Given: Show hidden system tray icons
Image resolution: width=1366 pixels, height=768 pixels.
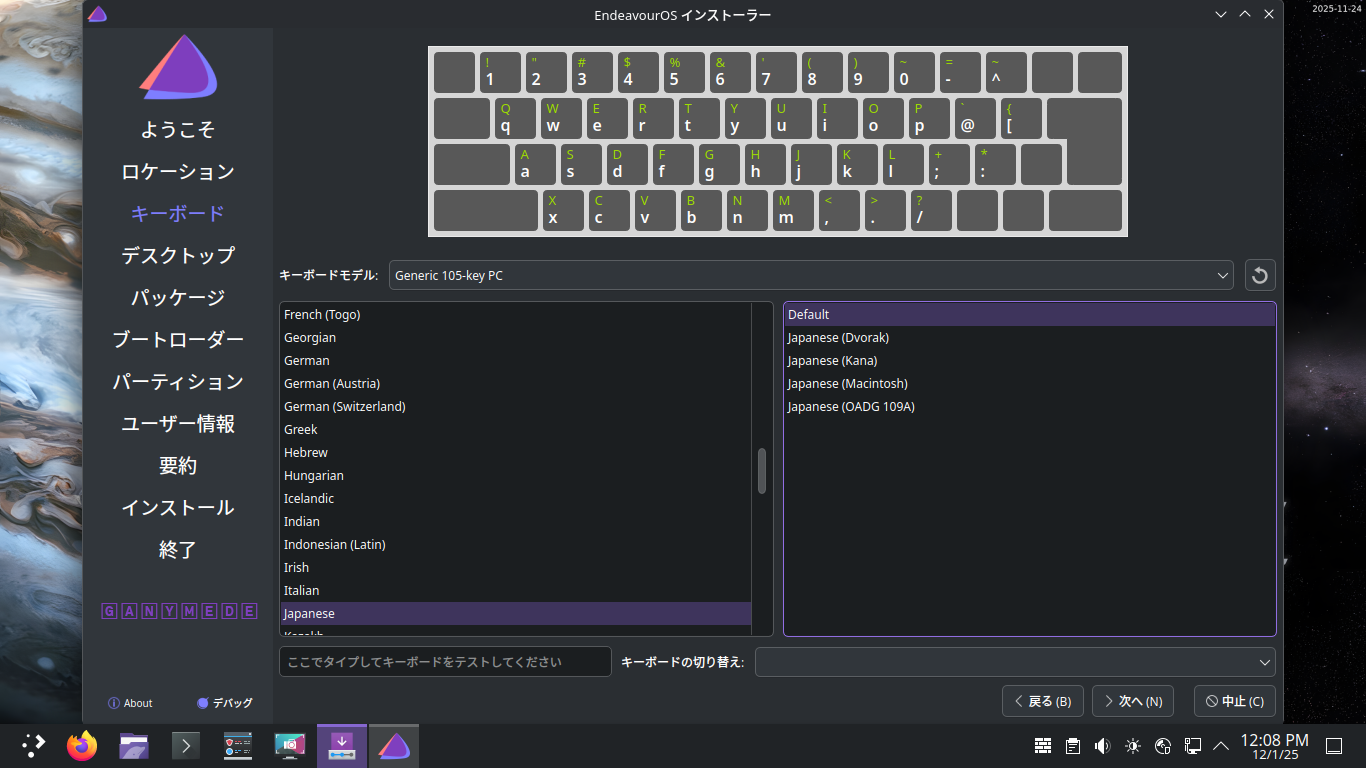Looking at the screenshot, I should coord(1221,745).
